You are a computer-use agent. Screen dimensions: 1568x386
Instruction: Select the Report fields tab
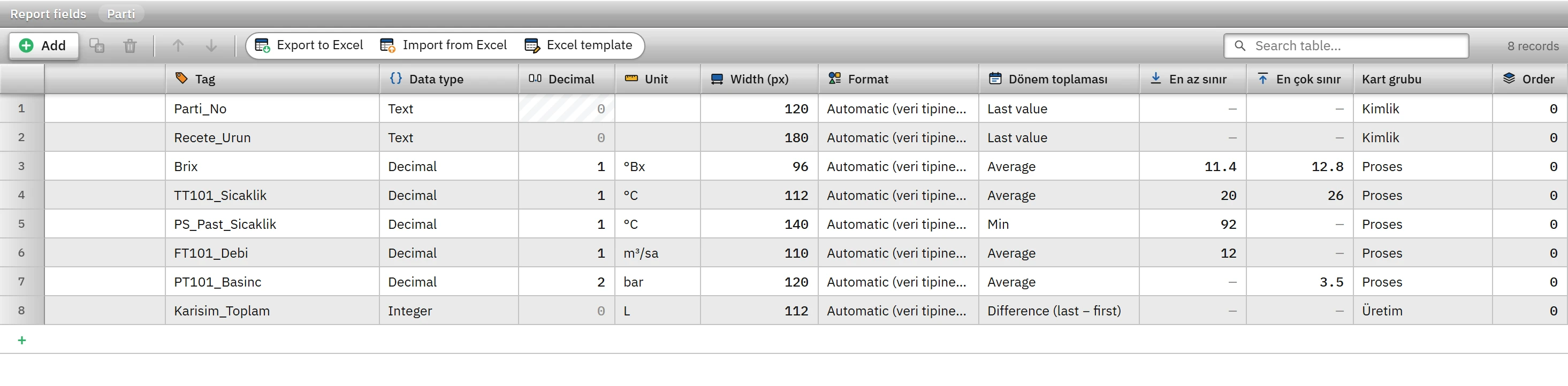tap(48, 14)
